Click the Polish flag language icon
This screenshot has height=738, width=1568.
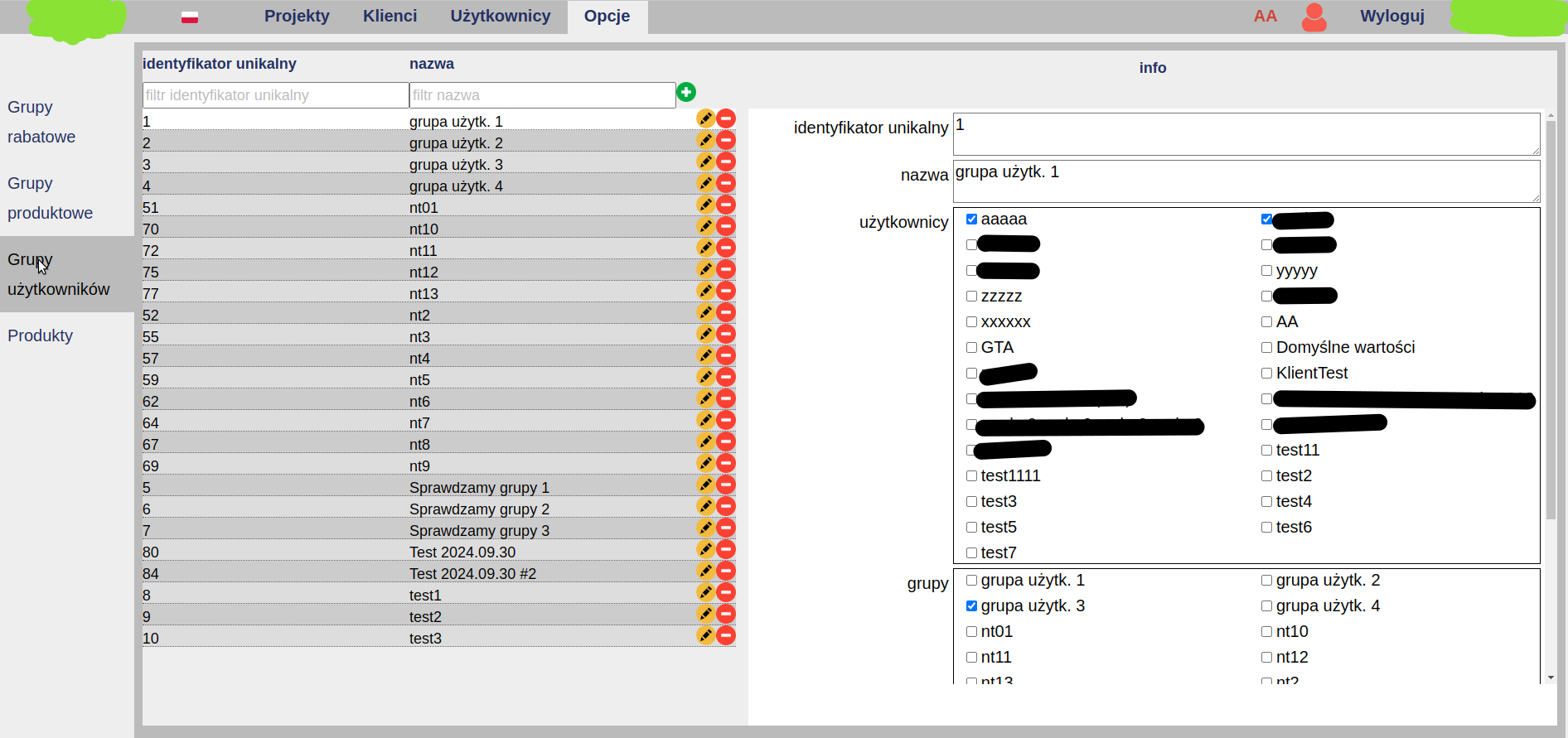click(190, 17)
